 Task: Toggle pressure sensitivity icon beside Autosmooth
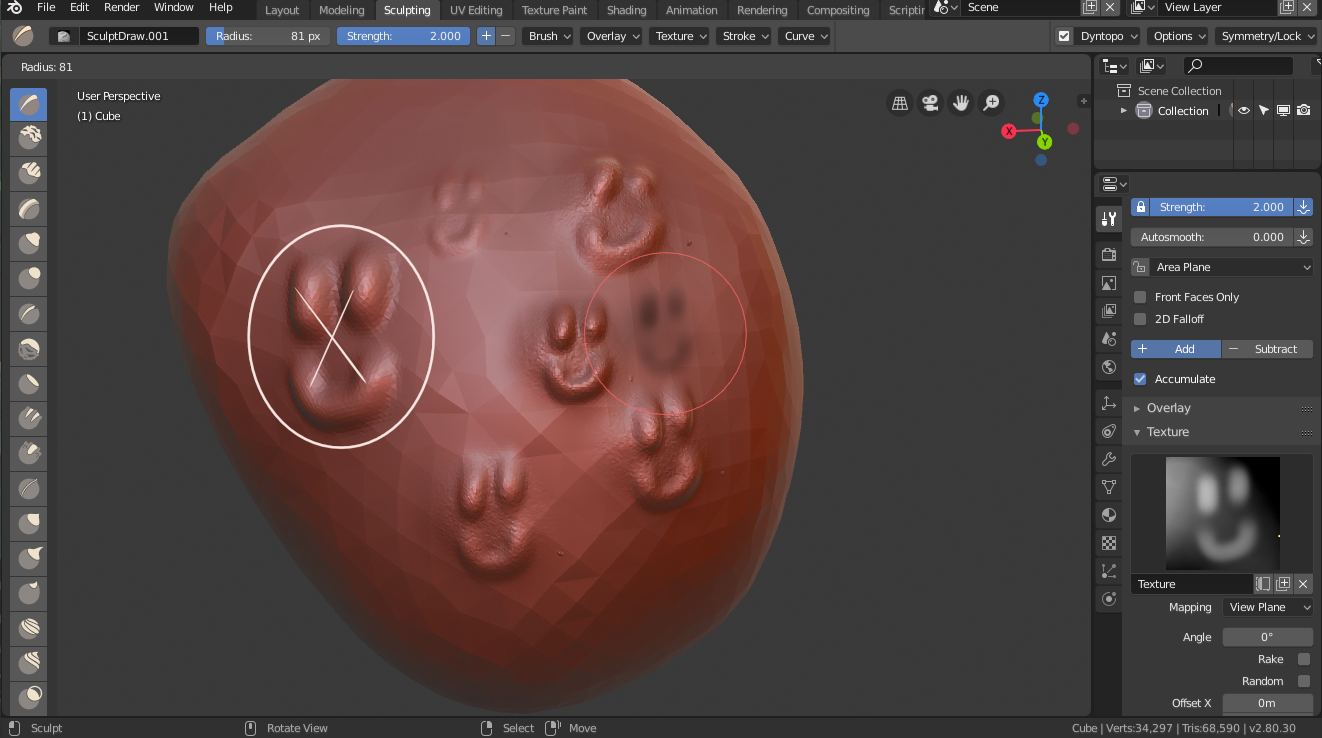[1303, 237]
